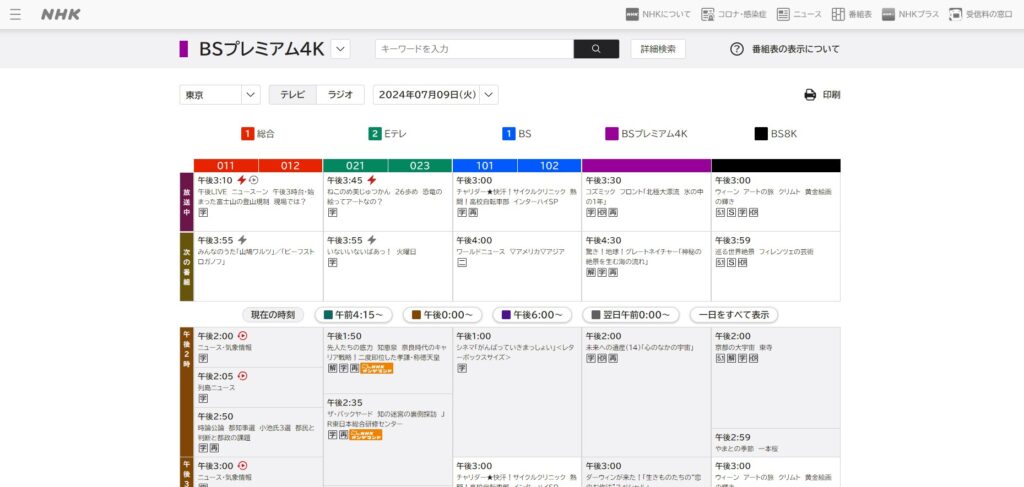
Task: Jump to 午前4:15〜
Action: pyautogui.click(x=354, y=315)
